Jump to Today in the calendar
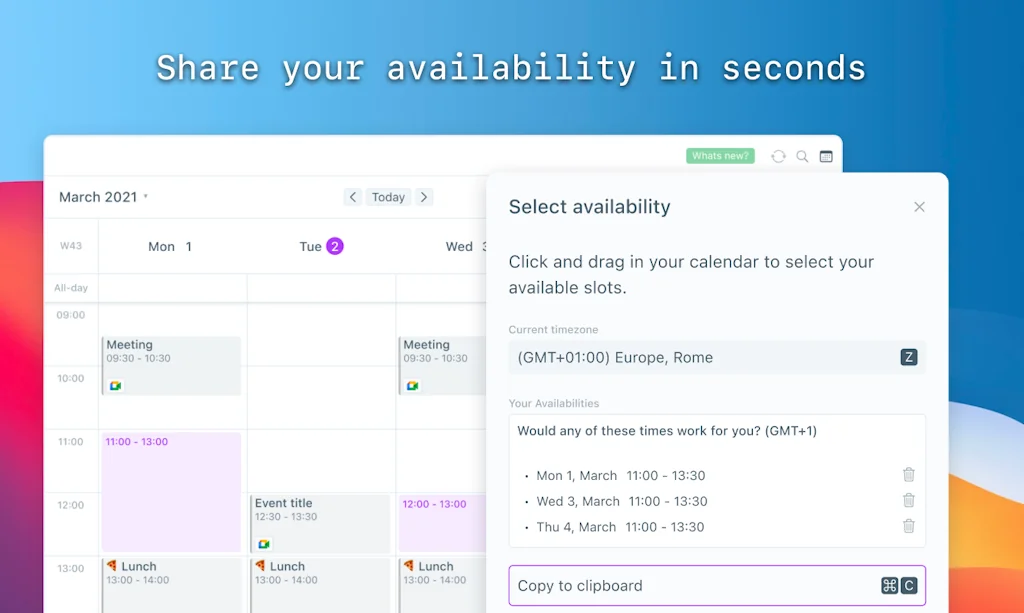 pyautogui.click(x=388, y=197)
